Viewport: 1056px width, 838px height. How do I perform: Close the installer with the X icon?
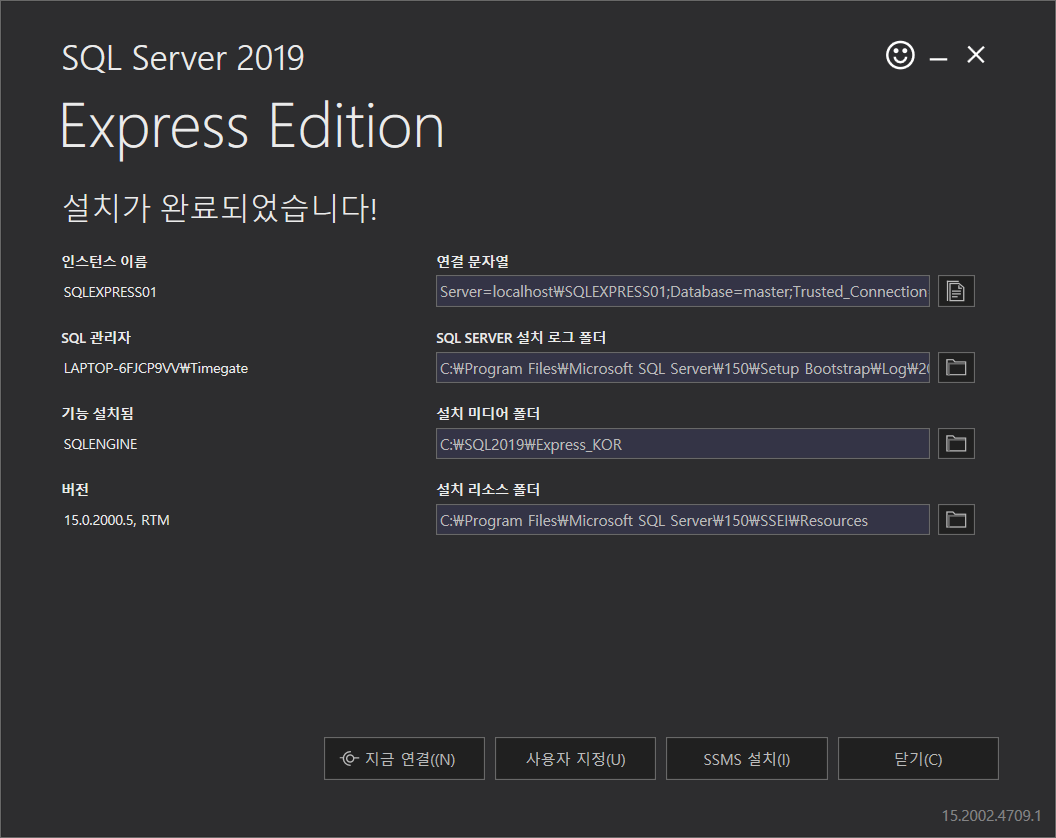(976, 55)
